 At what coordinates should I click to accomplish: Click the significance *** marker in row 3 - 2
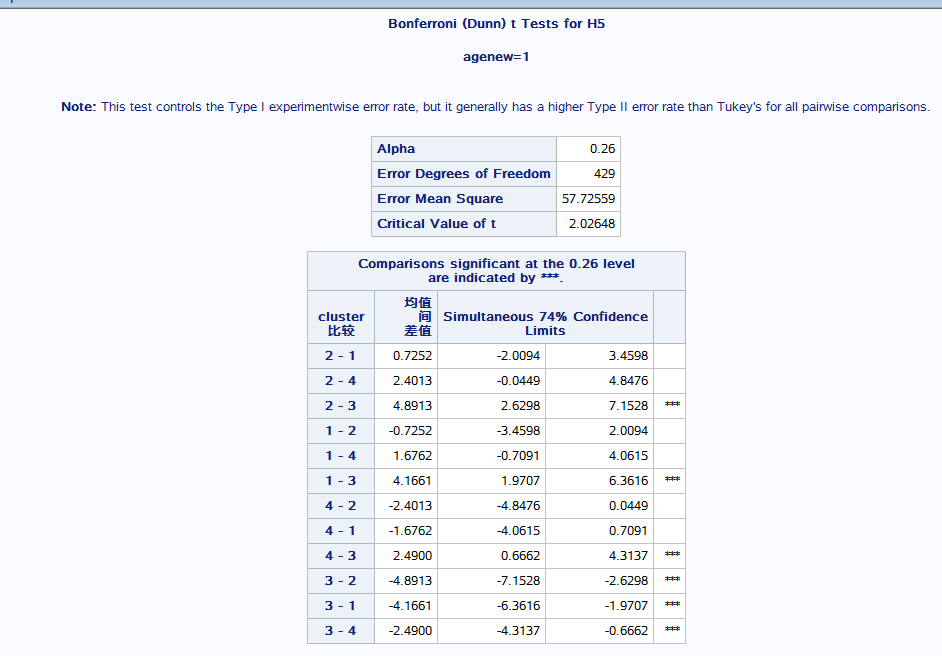coord(672,580)
